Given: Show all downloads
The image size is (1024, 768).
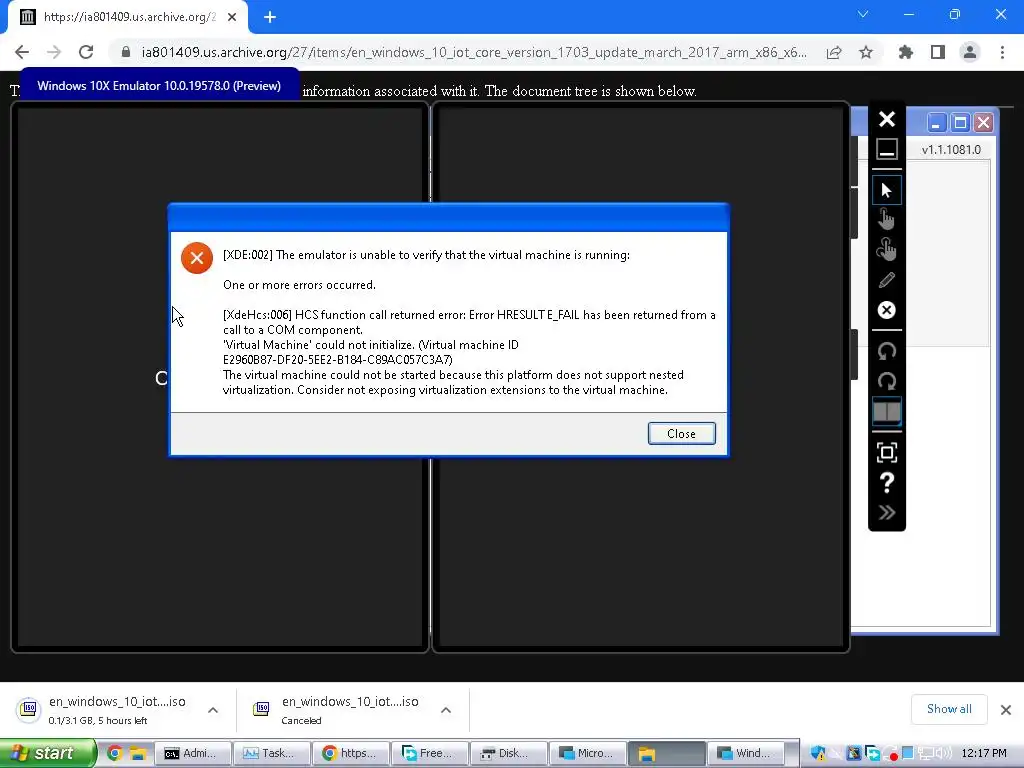Looking at the screenshot, I should [949, 709].
